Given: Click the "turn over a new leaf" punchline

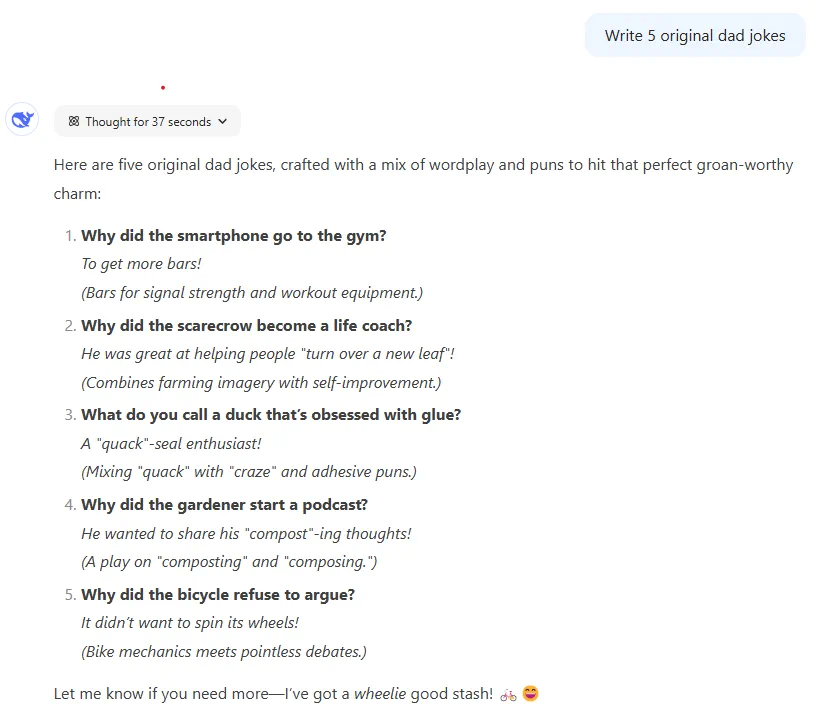Looking at the screenshot, I should pos(268,354).
